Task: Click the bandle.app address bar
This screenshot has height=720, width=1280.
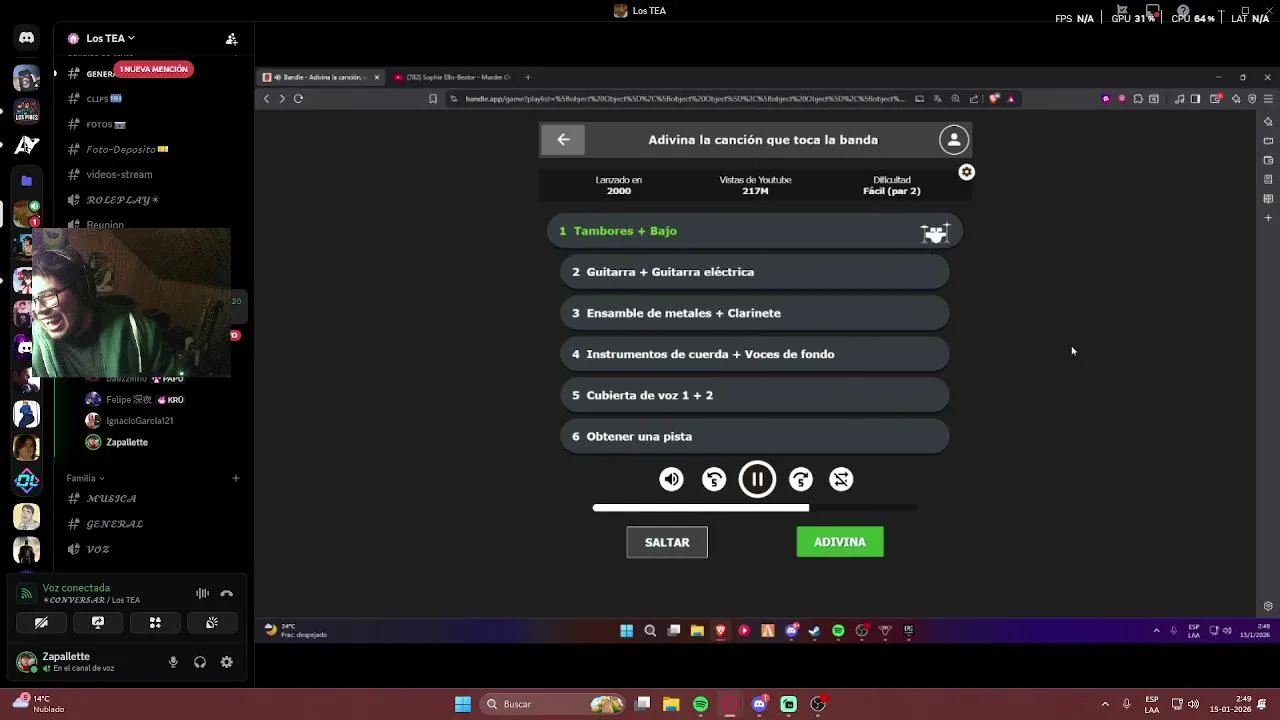Action: 684,99
